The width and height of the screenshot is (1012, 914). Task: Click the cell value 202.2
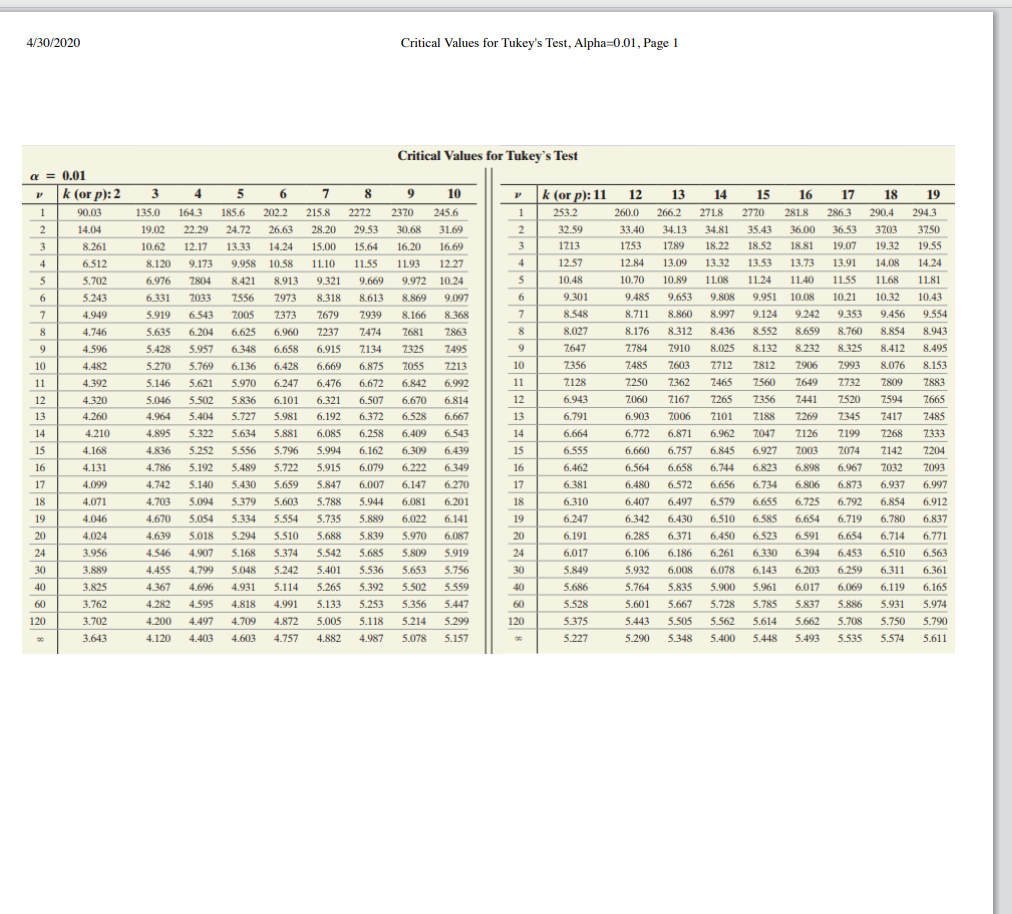276,212
